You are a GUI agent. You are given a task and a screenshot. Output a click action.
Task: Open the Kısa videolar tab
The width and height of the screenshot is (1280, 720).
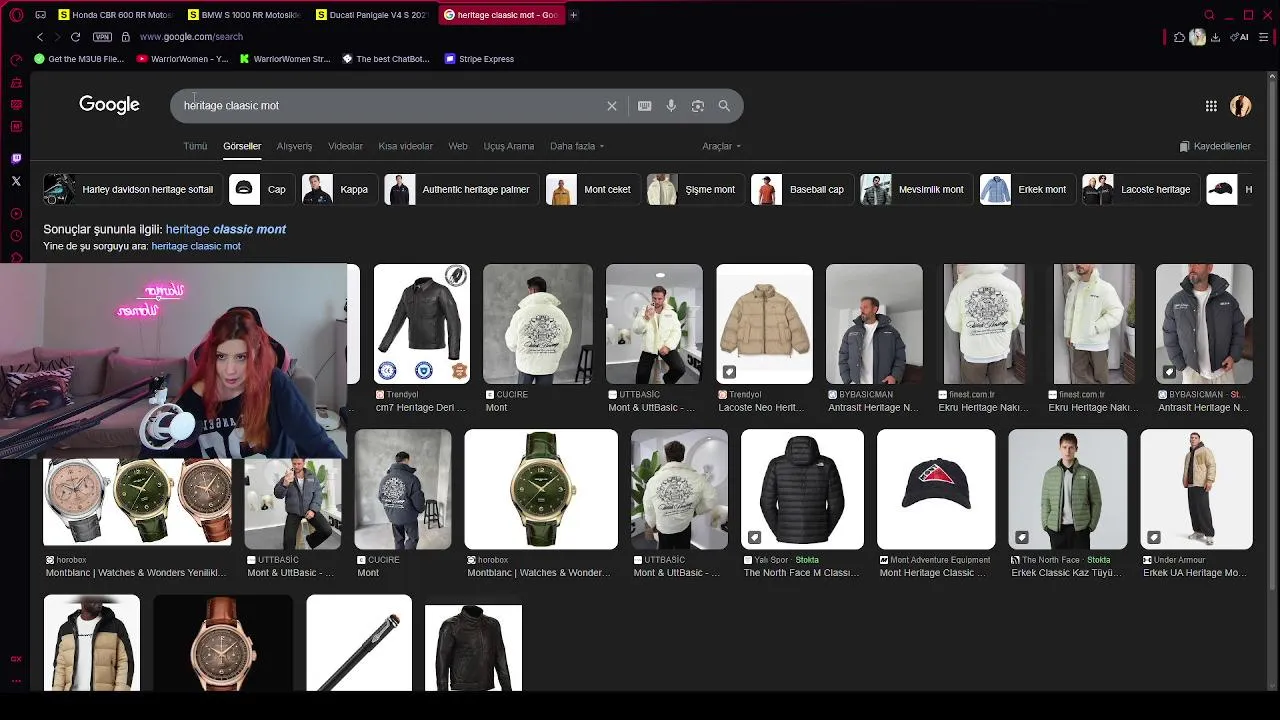pos(405,146)
